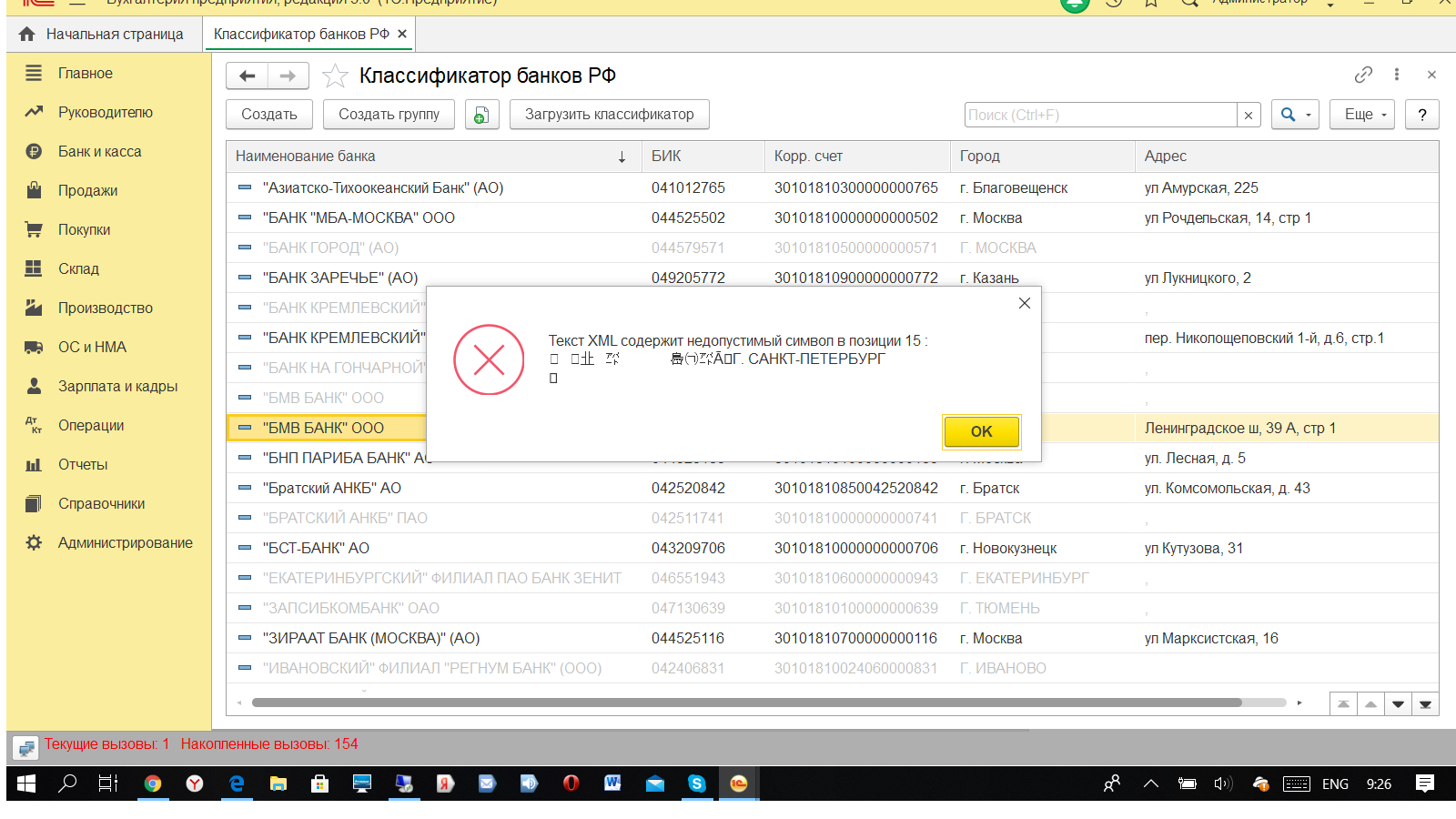Screen dimensions: 1456x819
Task: Open the Банк и касса section
Action: click(x=99, y=152)
